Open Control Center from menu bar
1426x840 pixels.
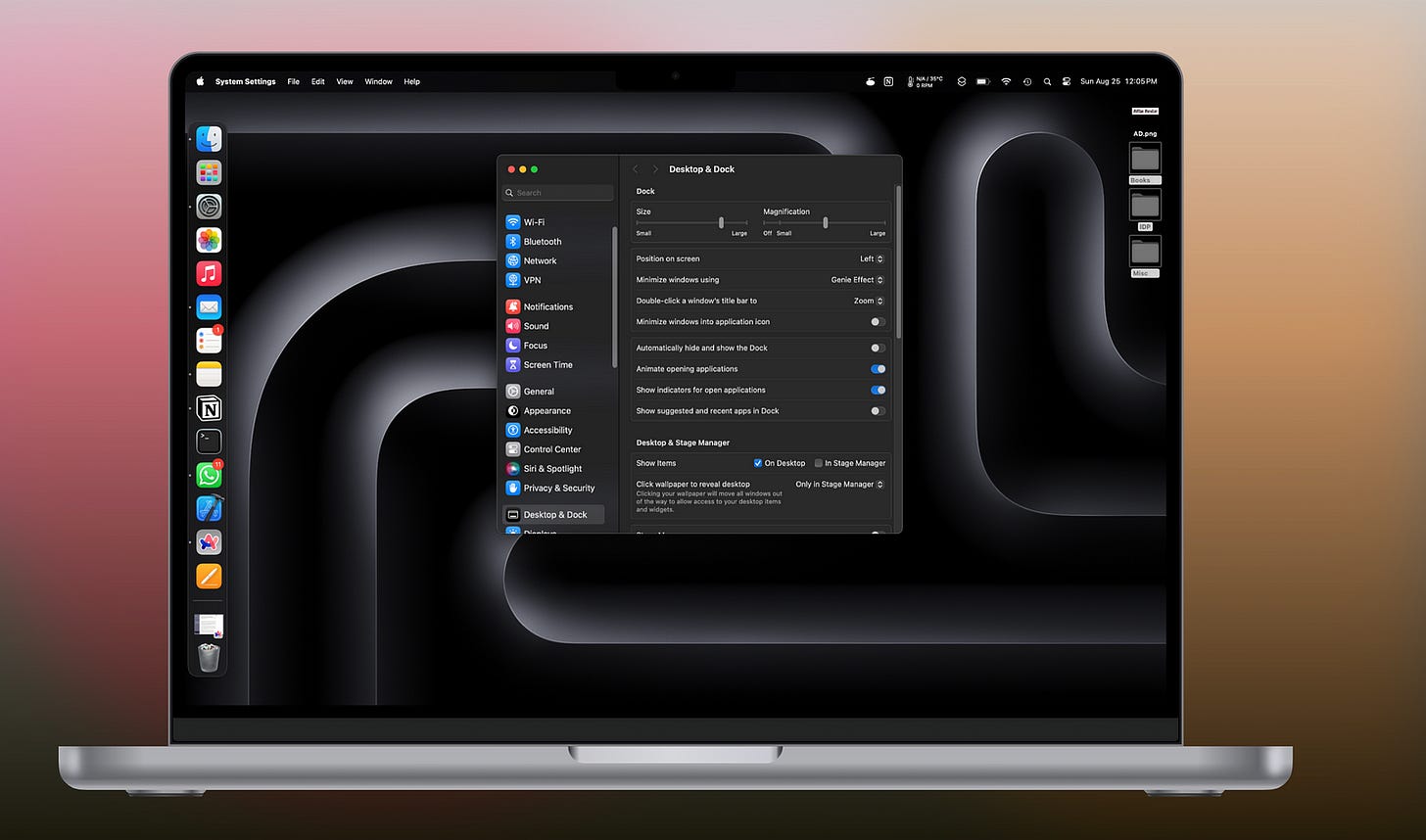coord(1066,82)
